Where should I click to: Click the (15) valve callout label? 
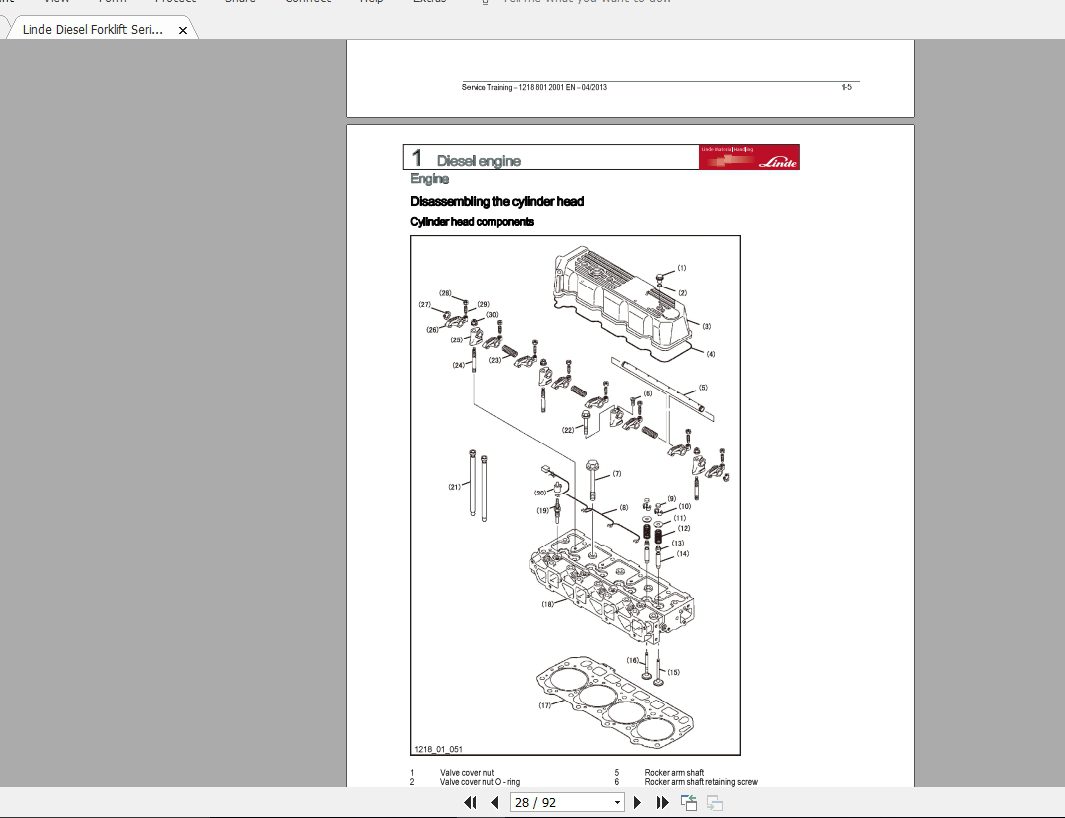673,673
